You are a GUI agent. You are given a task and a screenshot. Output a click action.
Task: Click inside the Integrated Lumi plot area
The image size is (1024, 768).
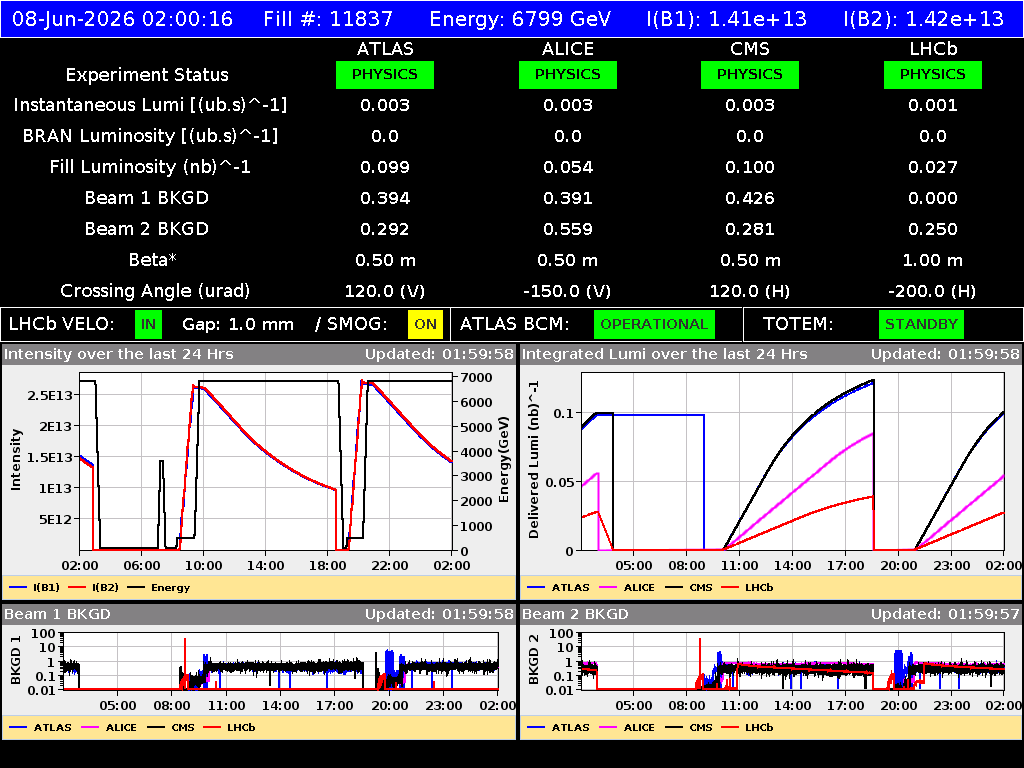[793, 461]
